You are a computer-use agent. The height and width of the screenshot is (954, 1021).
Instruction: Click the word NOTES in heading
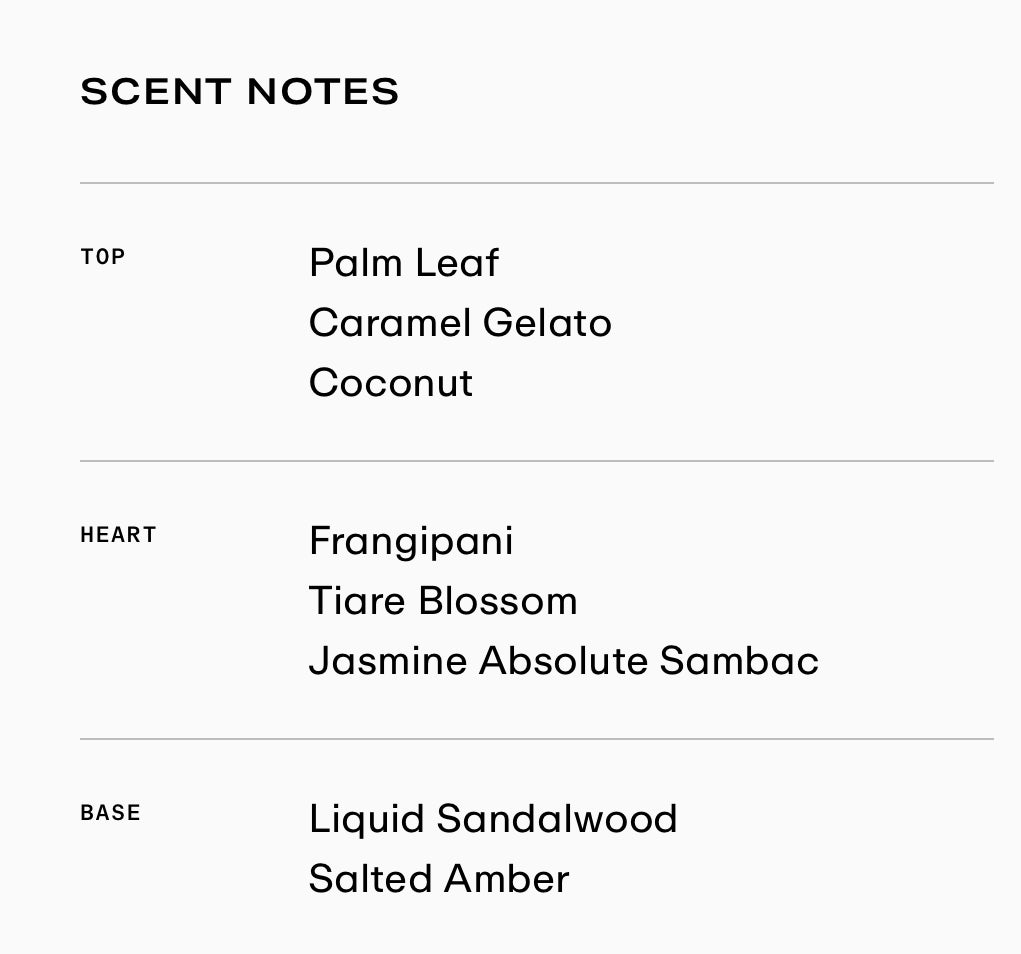tap(322, 91)
